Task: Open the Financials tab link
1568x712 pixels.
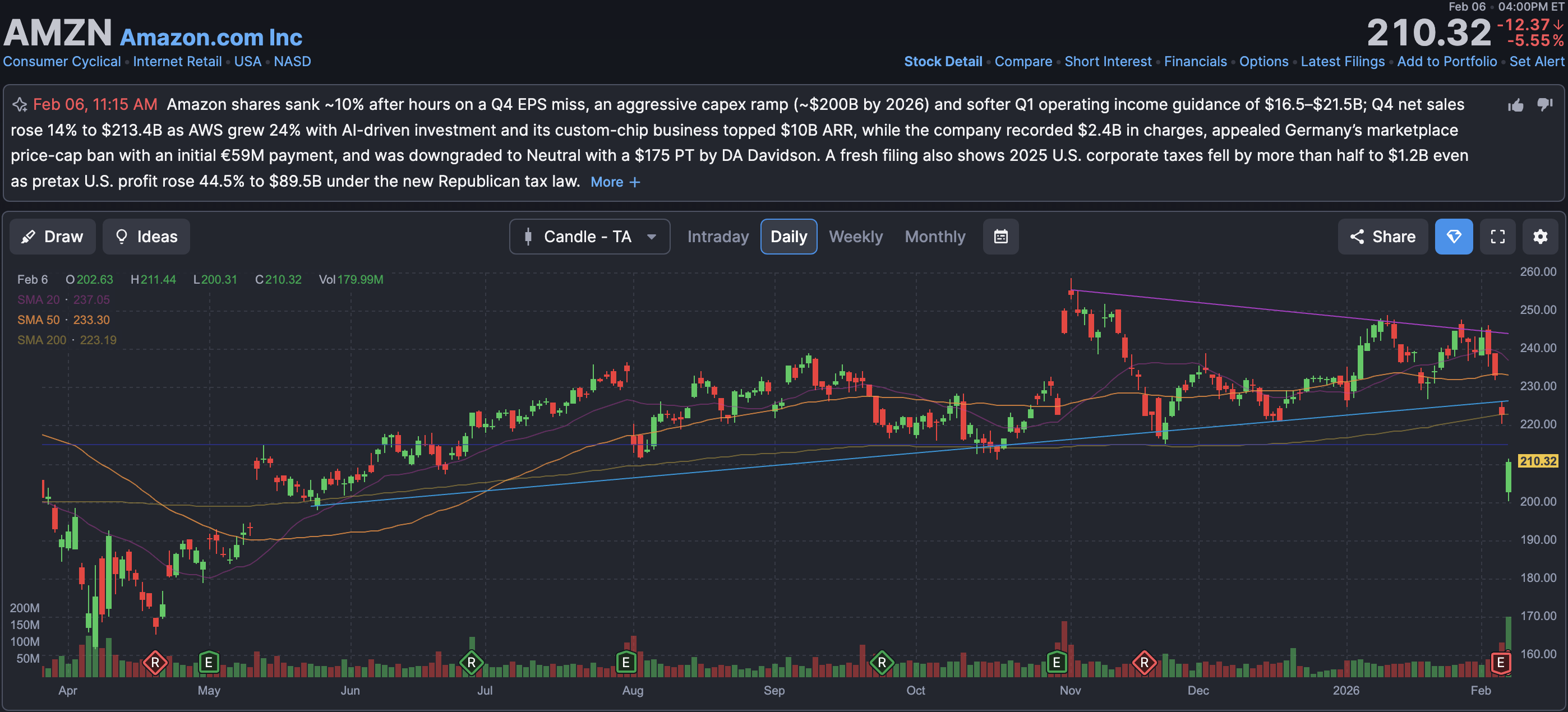Action: [x=1195, y=62]
